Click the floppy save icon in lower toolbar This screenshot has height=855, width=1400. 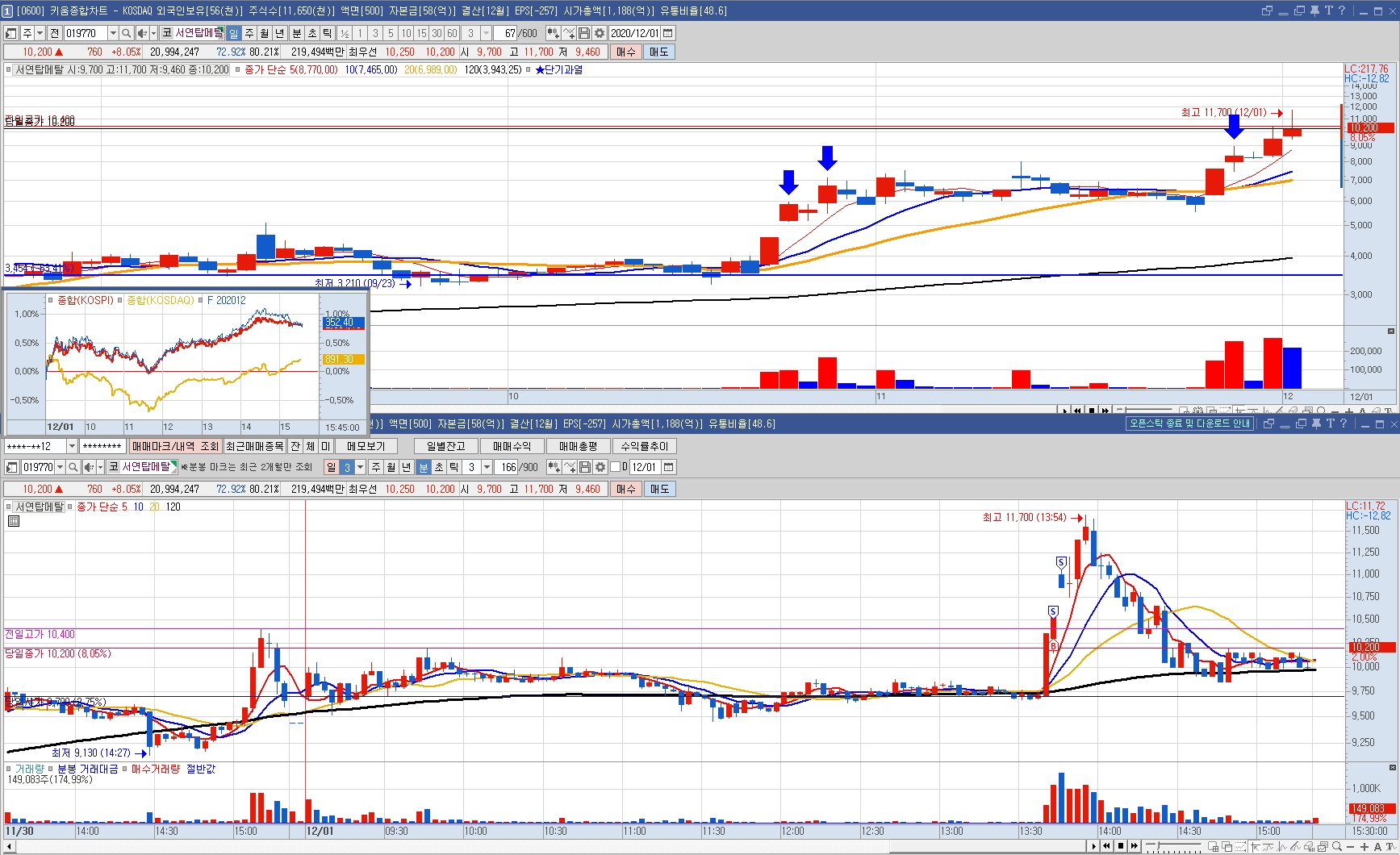tap(585, 467)
